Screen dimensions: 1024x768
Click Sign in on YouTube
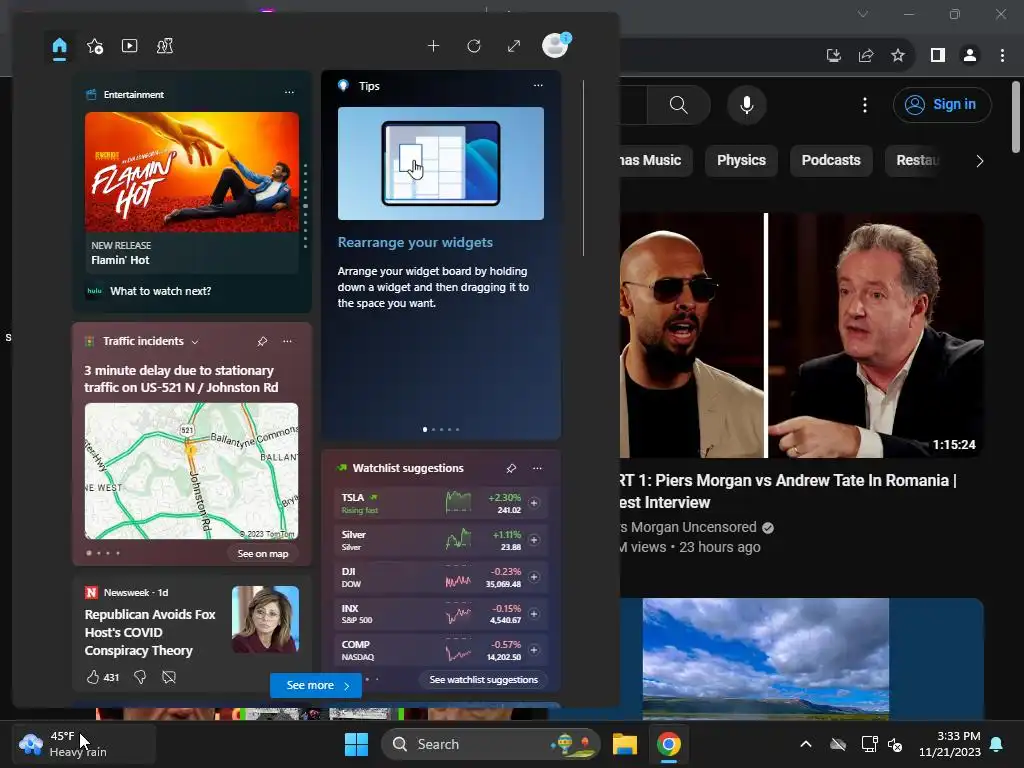[942, 104]
